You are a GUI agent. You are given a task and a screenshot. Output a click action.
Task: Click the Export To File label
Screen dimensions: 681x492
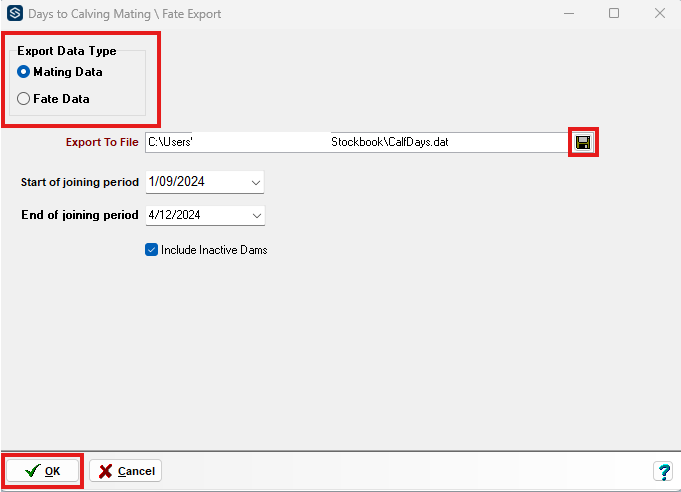(102, 142)
